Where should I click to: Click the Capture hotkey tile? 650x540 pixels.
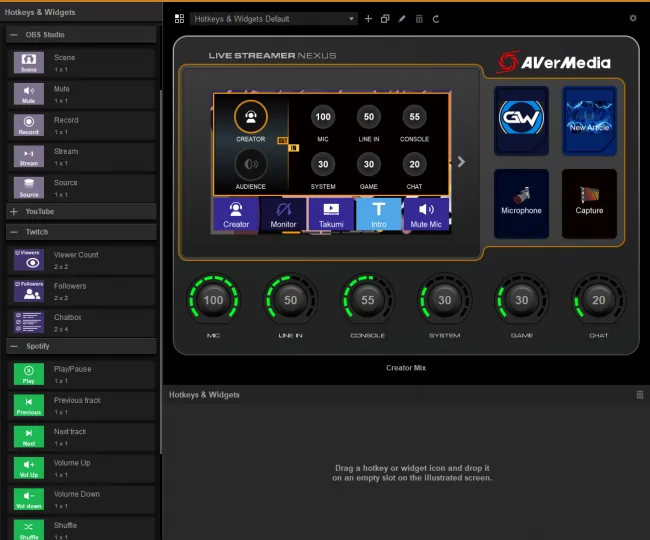point(589,203)
